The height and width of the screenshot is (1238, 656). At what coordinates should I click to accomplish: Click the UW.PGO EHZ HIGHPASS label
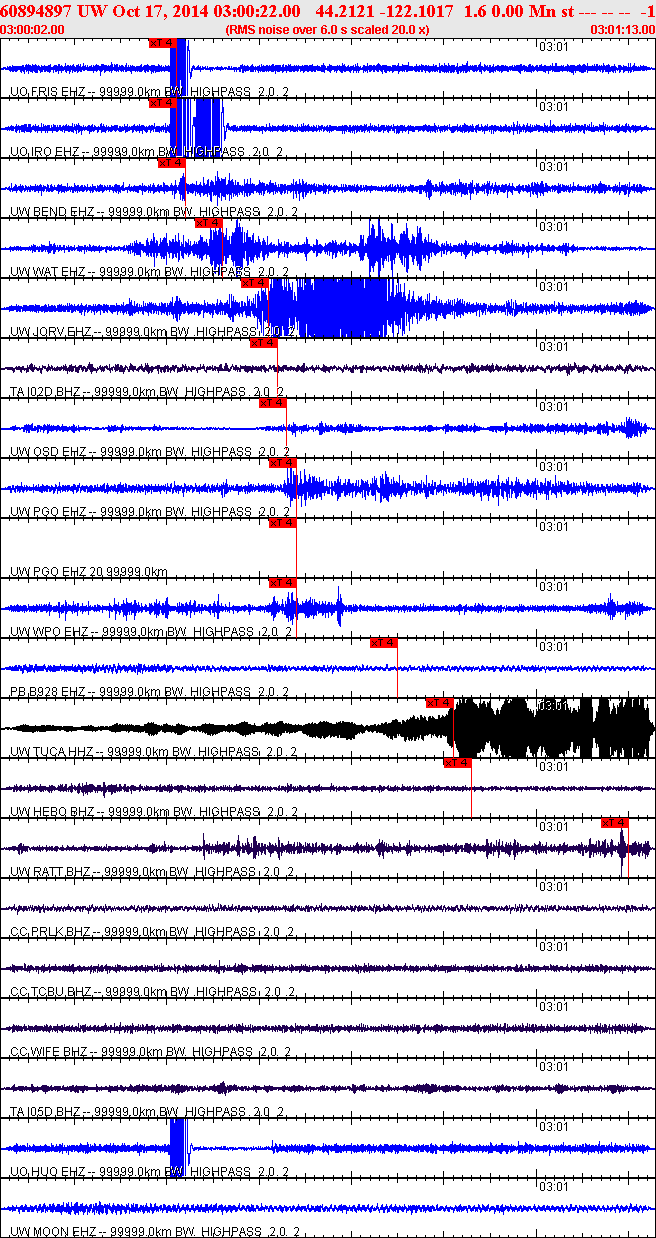click(151, 512)
